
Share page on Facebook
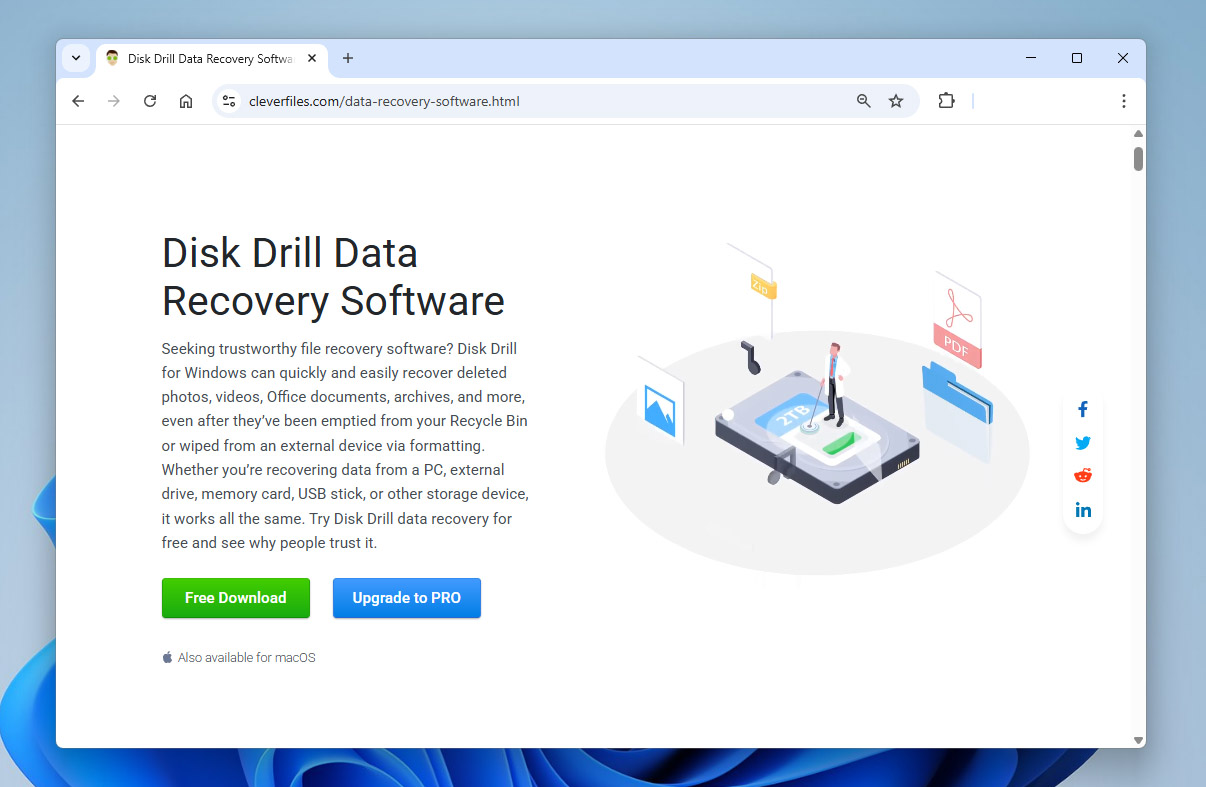1083,409
